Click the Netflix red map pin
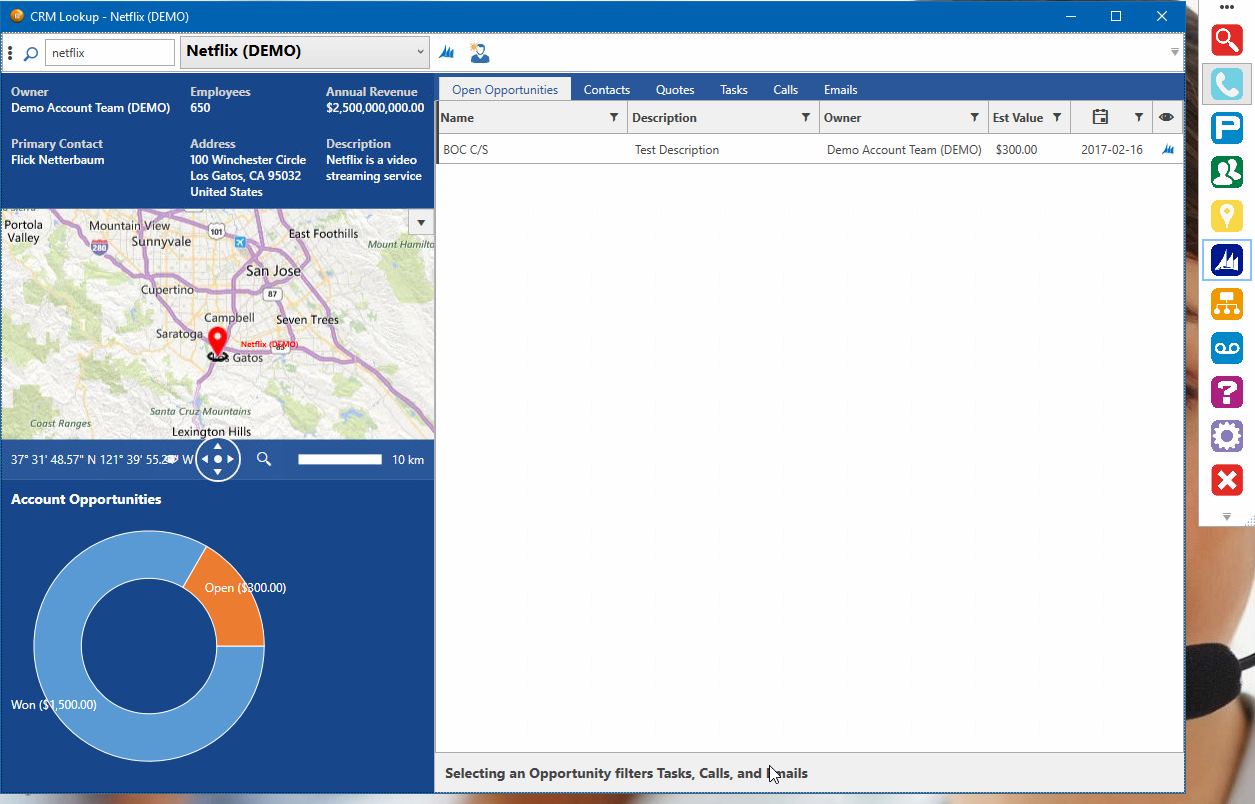This screenshot has height=804, width=1255. click(217, 339)
